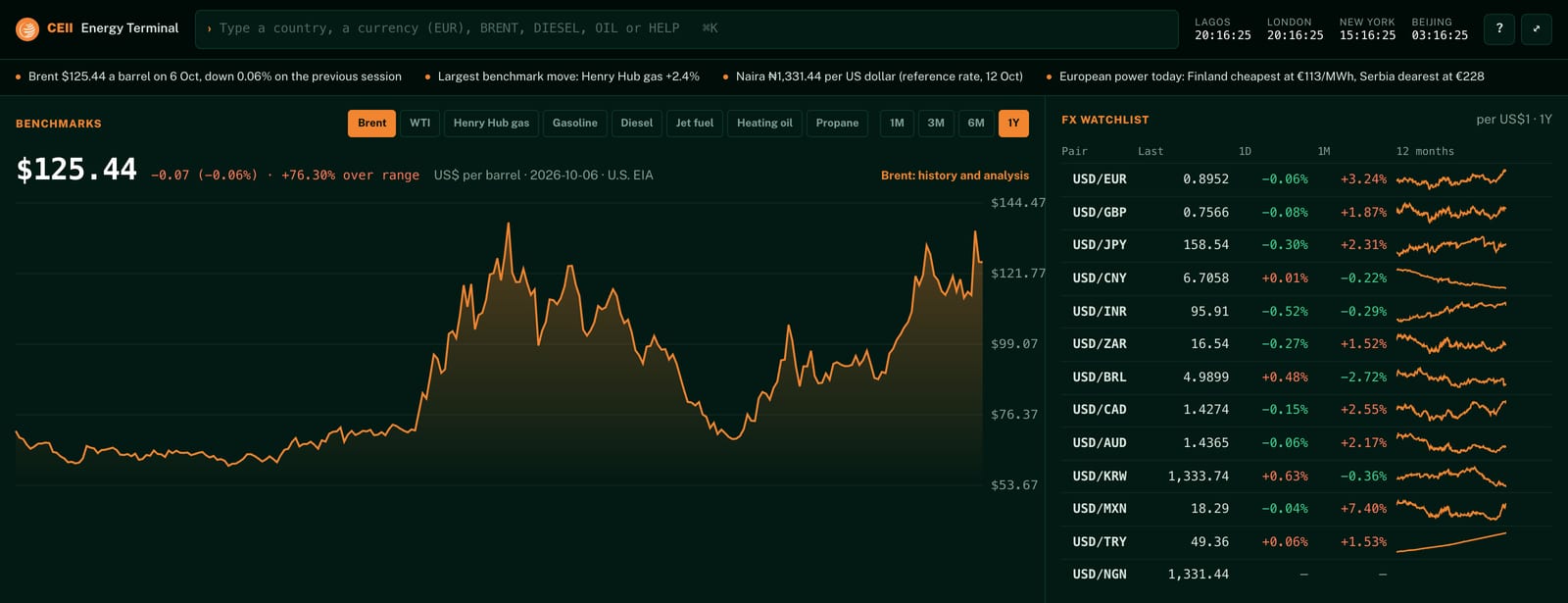Select the USD/MXN watchlist row
This screenshot has width=1568, height=603.
click(1306, 509)
